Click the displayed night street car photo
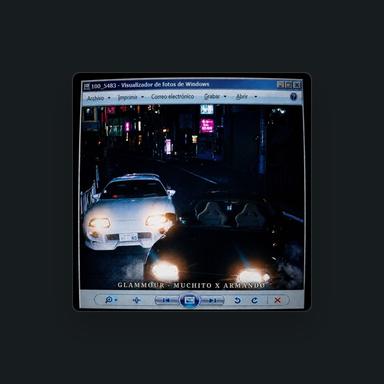Image resolution: width=384 pixels, height=384 pixels. pyautogui.click(x=192, y=197)
